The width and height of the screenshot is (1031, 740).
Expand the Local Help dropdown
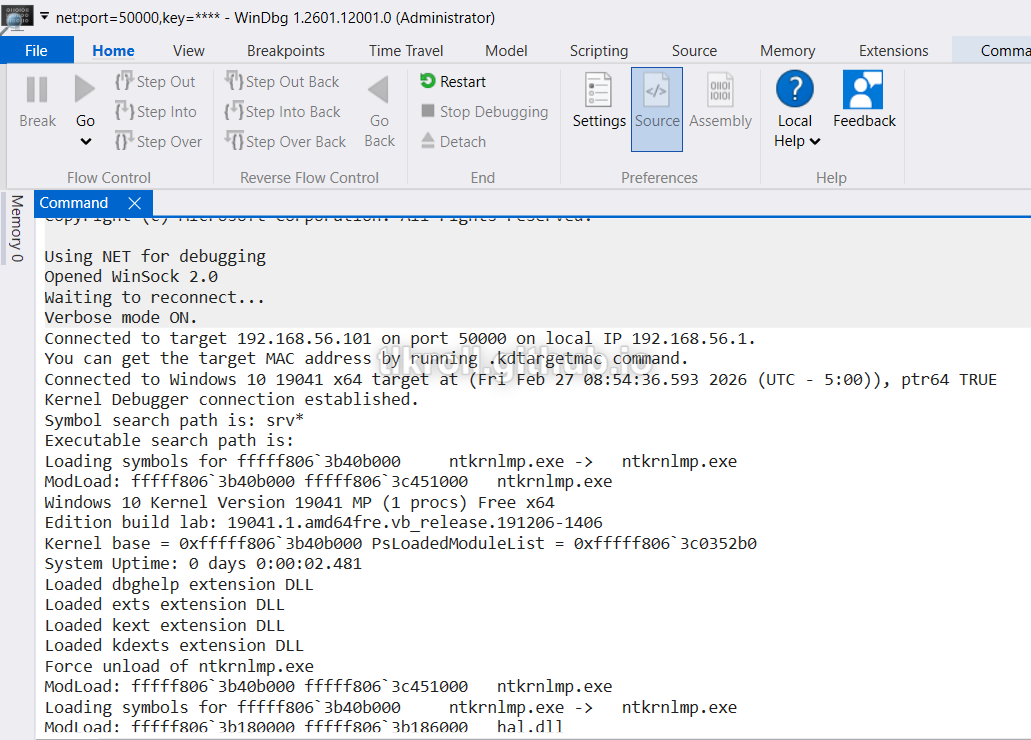tap(815, 142)
